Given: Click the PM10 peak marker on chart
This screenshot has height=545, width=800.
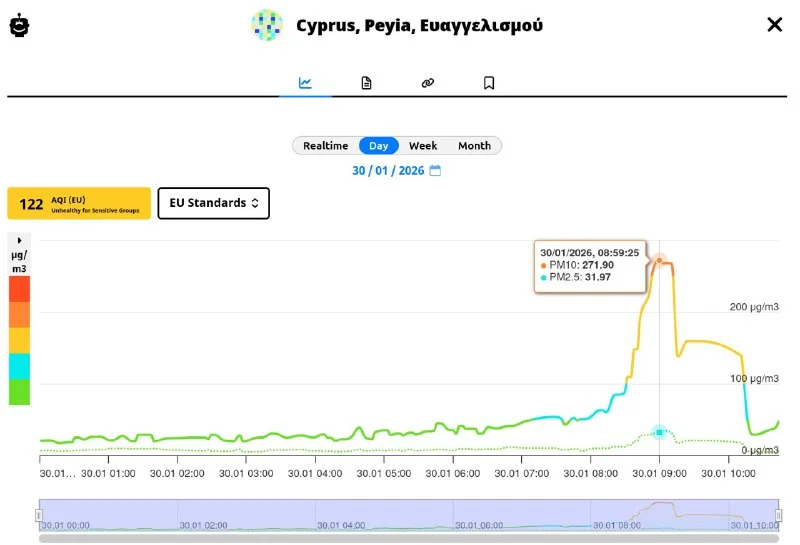Looking at the screenshot, I should click(659, 261).
